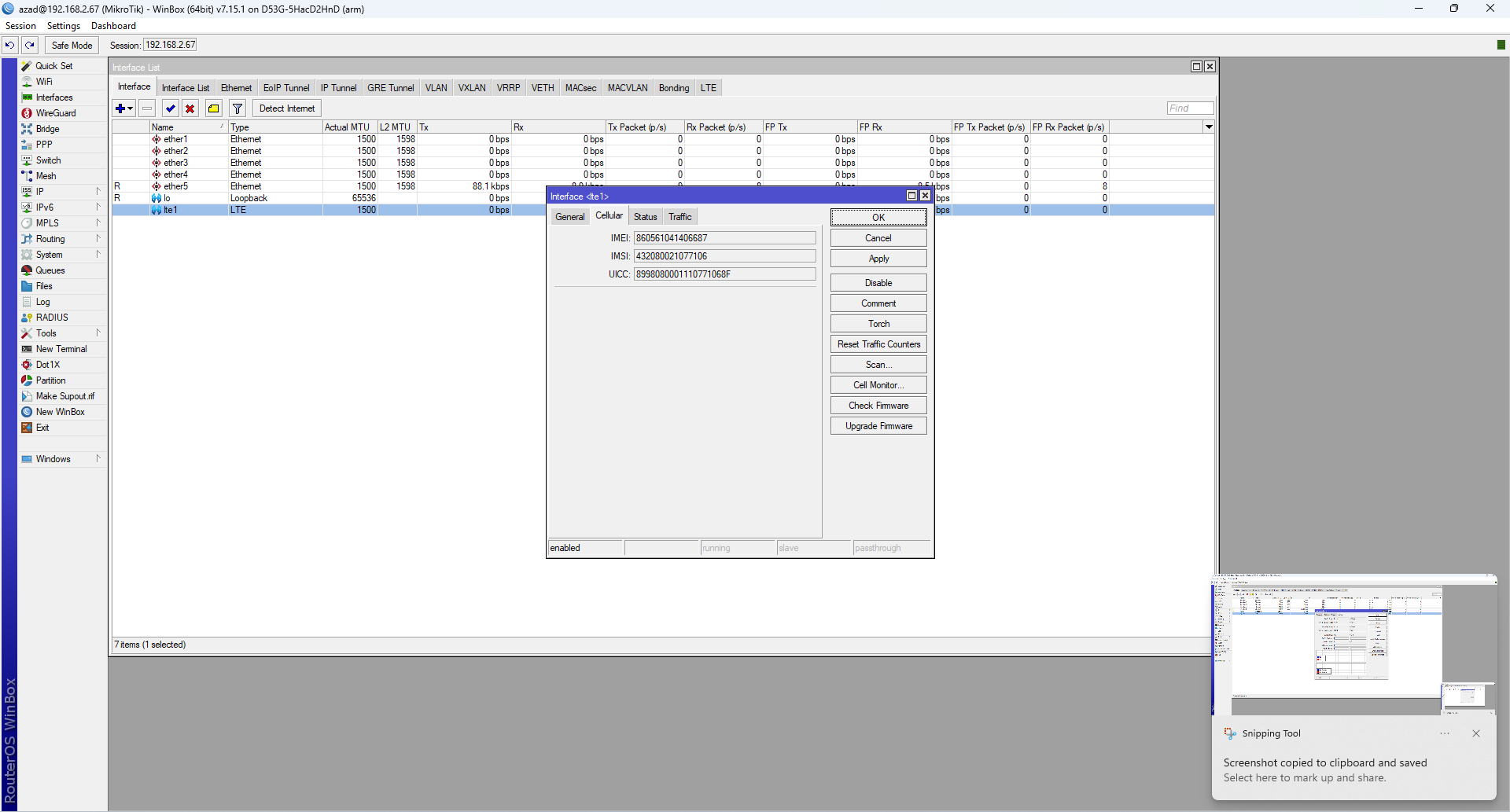
Task: Click the UICC field
Action: click(x=724, y=274)
